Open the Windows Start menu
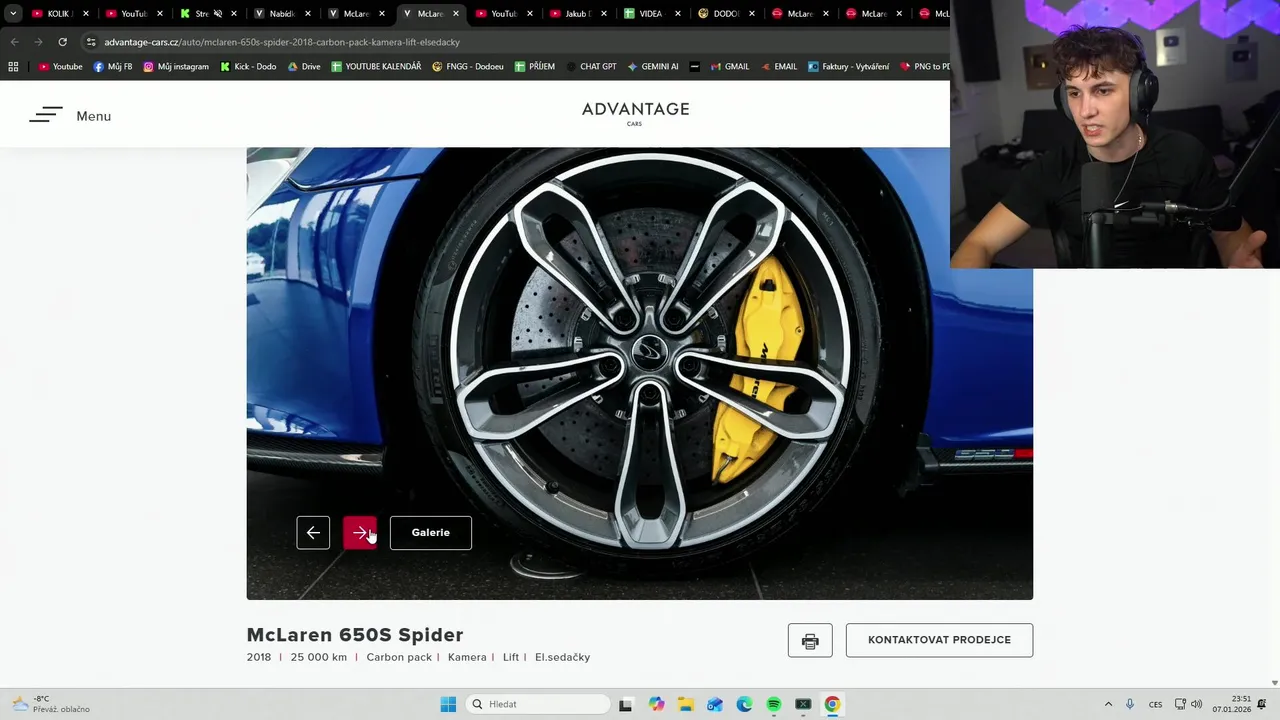 pos(448,704)
